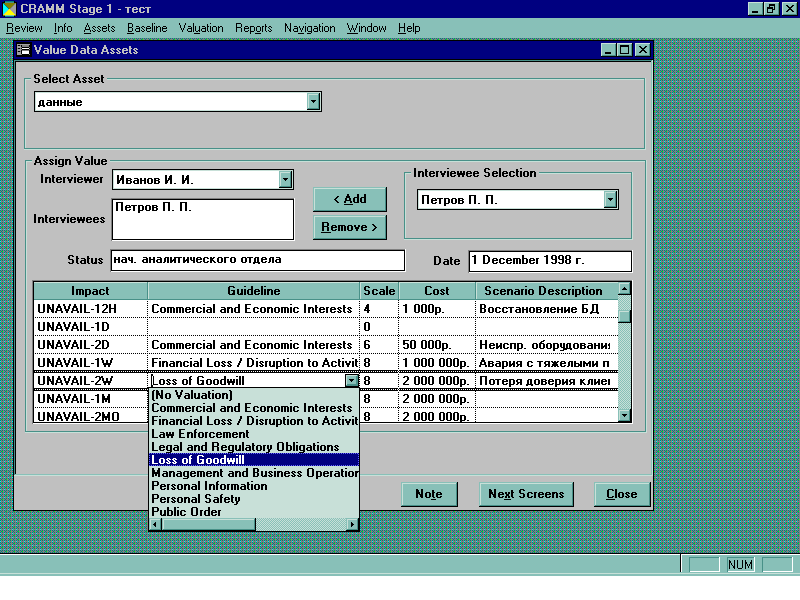Choose Financial Loss / Disruption in dropdown list
This screenshot has width=800, height=600.
tap(254, 421)
